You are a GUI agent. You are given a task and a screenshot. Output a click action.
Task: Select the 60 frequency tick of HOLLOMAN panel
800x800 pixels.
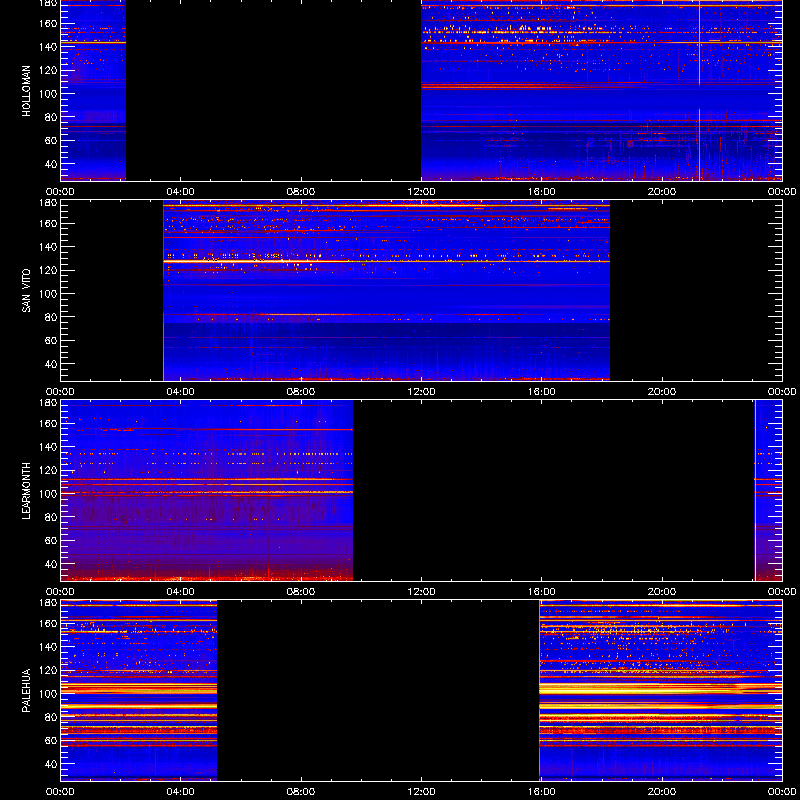pyautogui.click(x=52, y=140)
